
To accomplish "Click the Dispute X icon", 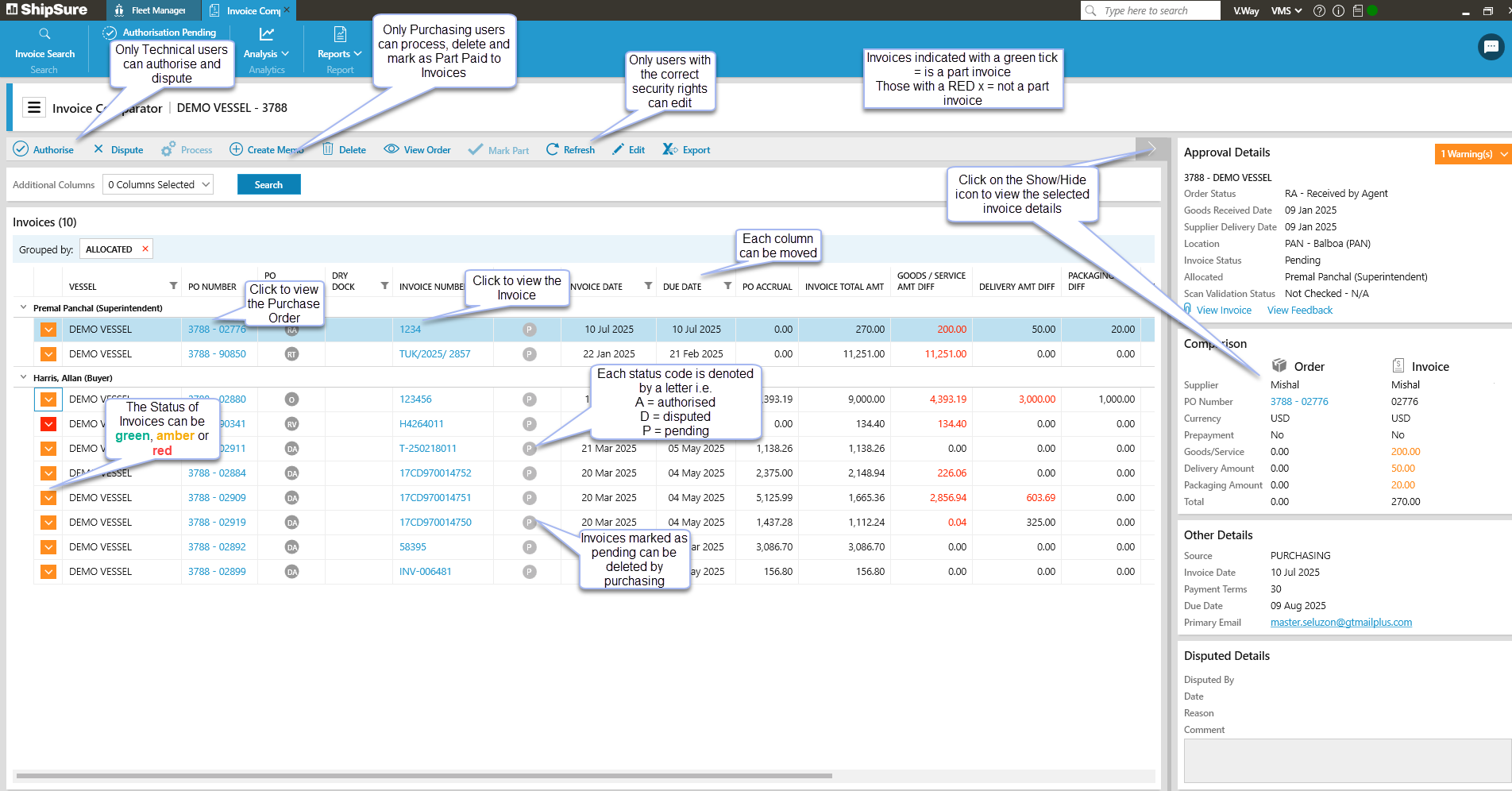I will tap(98, 149).
